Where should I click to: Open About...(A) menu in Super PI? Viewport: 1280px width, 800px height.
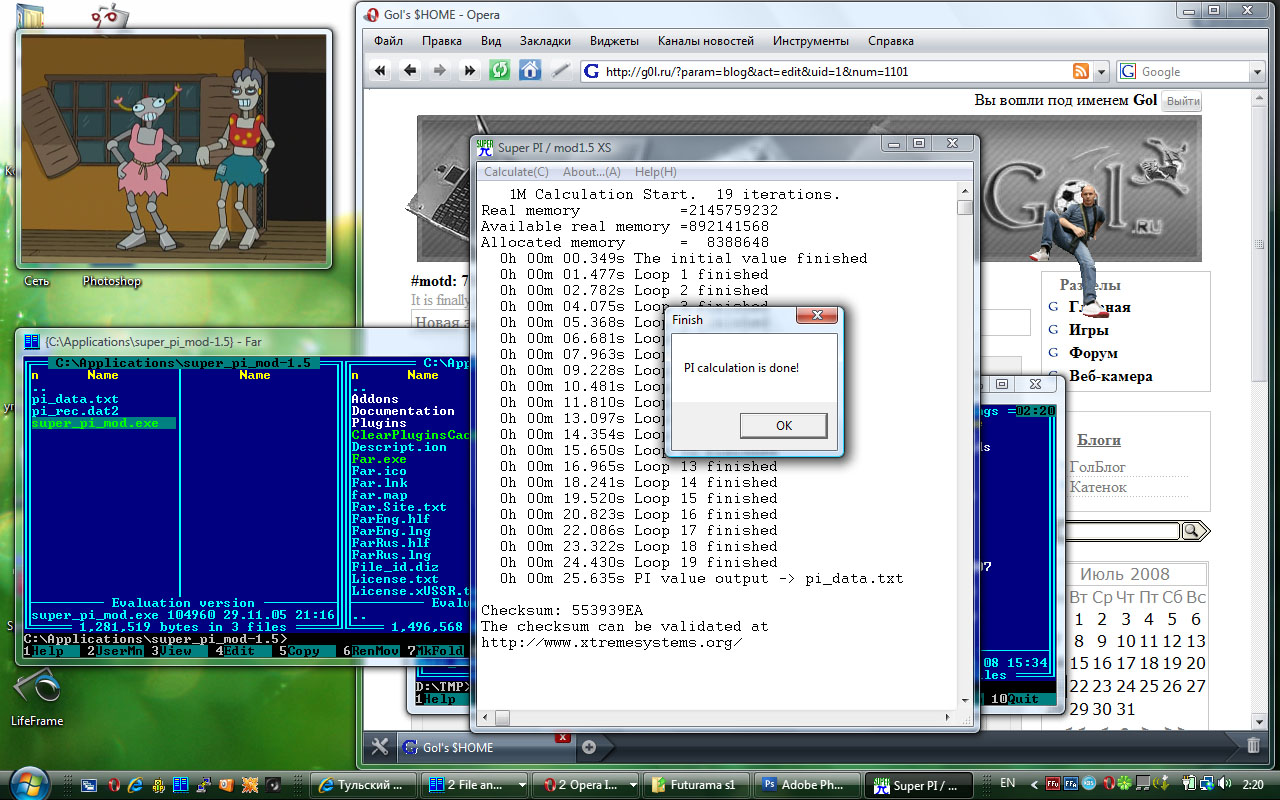pyautogui.click(x=592, y=172)
